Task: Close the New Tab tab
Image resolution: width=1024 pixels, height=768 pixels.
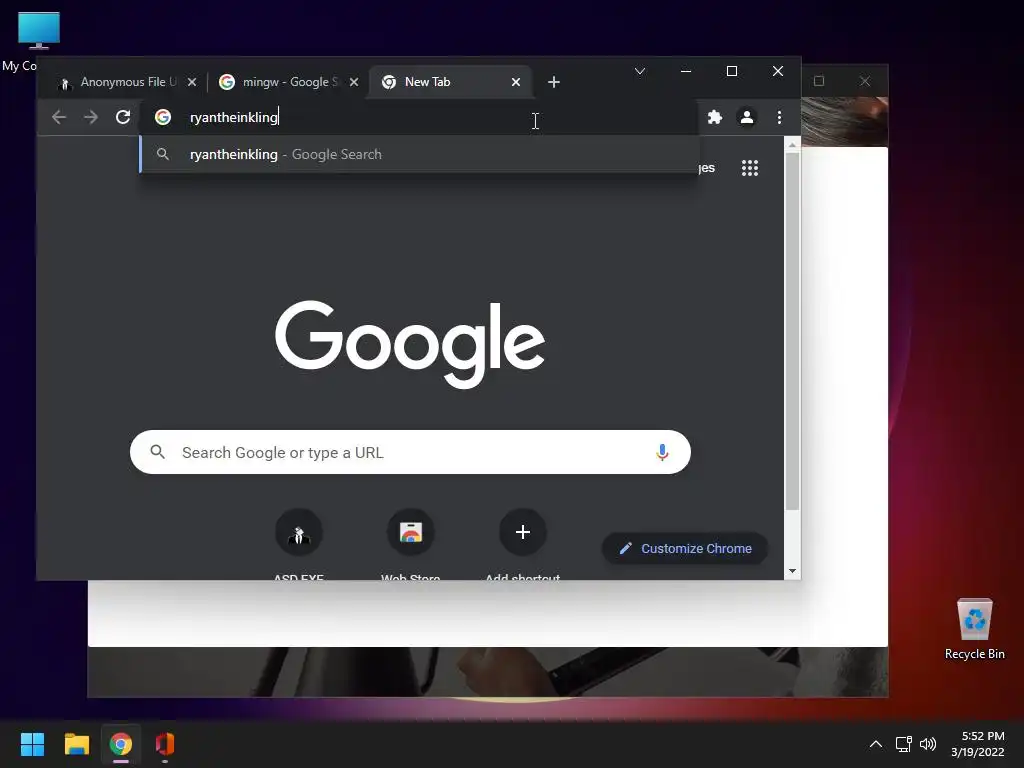Action: click(x=516, y=82)
